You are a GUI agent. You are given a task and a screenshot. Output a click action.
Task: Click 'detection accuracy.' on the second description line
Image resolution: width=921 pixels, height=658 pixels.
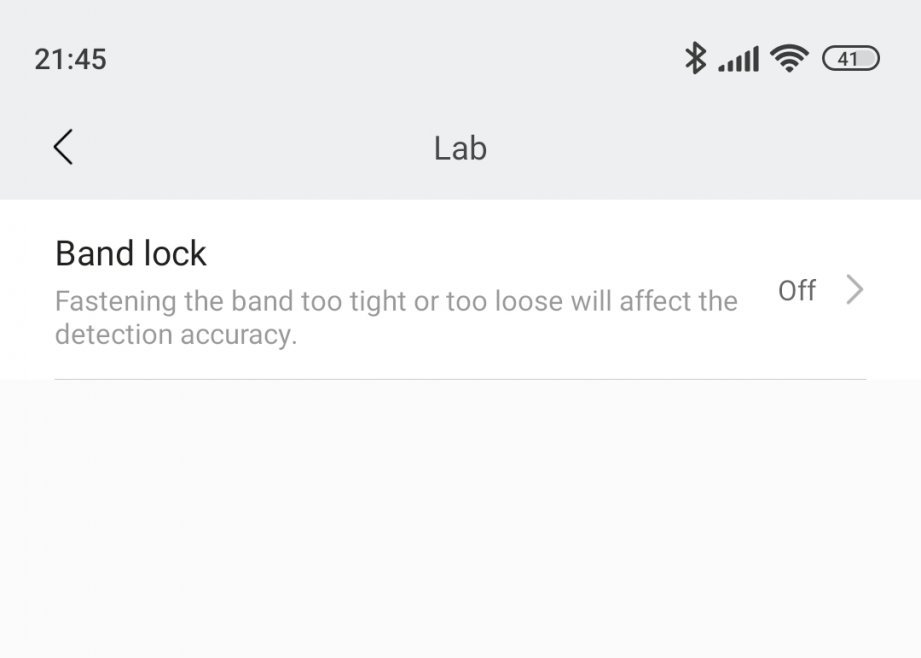(176, 334)
